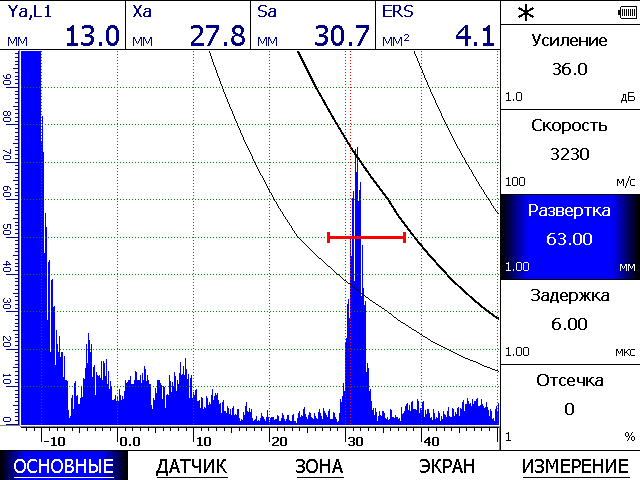Switch to the ДАТЧИК tab
This screenshot has height=480, width=640.
tap(192, 465)
